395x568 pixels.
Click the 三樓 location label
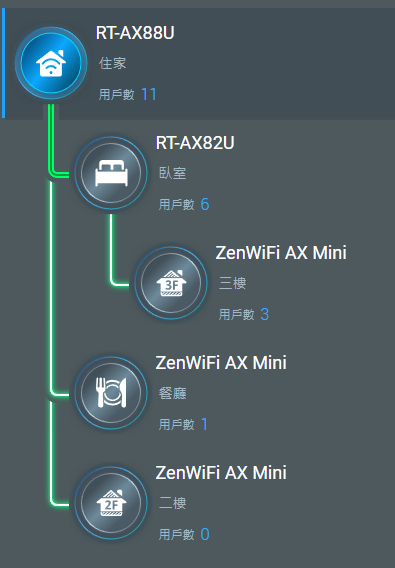click(x=232, y=283)
